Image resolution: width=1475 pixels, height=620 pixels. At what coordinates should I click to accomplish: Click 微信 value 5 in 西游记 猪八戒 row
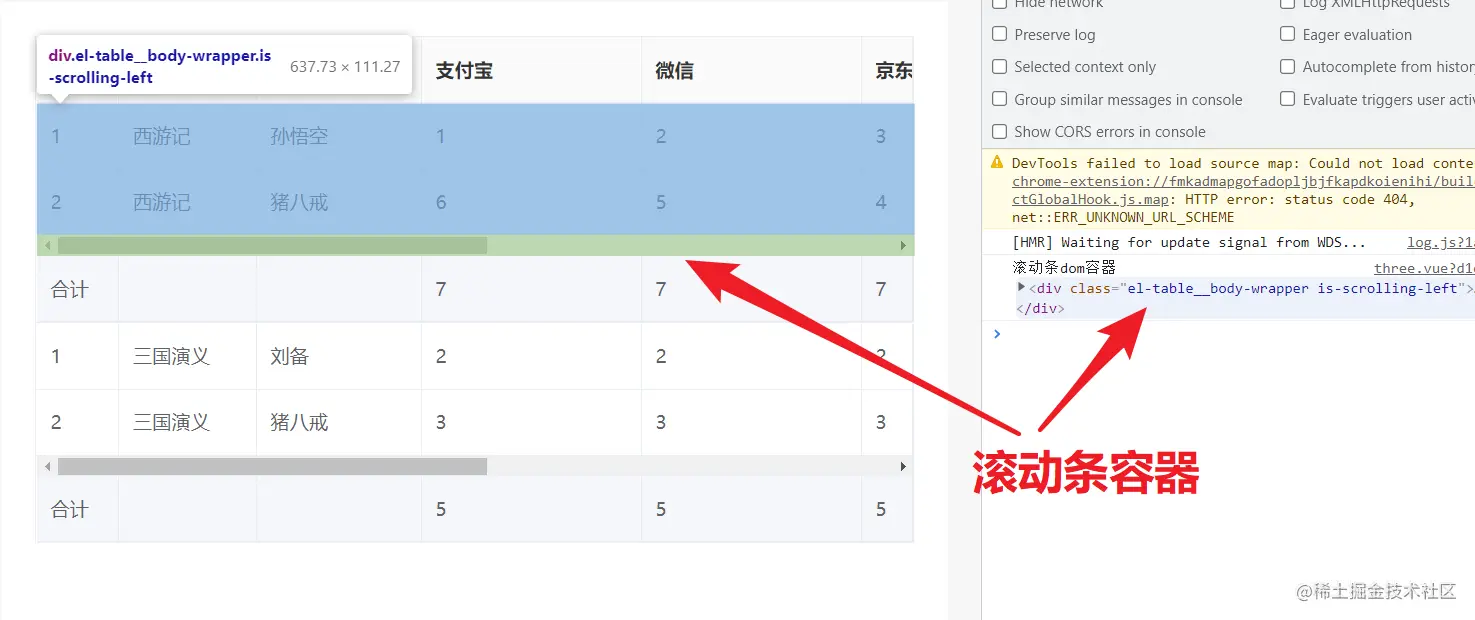(x=661, y=202)
